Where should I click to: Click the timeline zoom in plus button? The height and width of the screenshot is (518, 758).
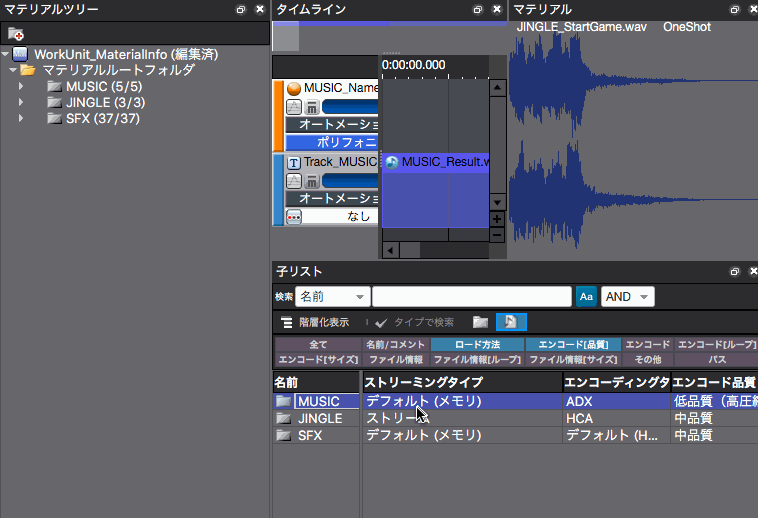[x=496, y=219]
